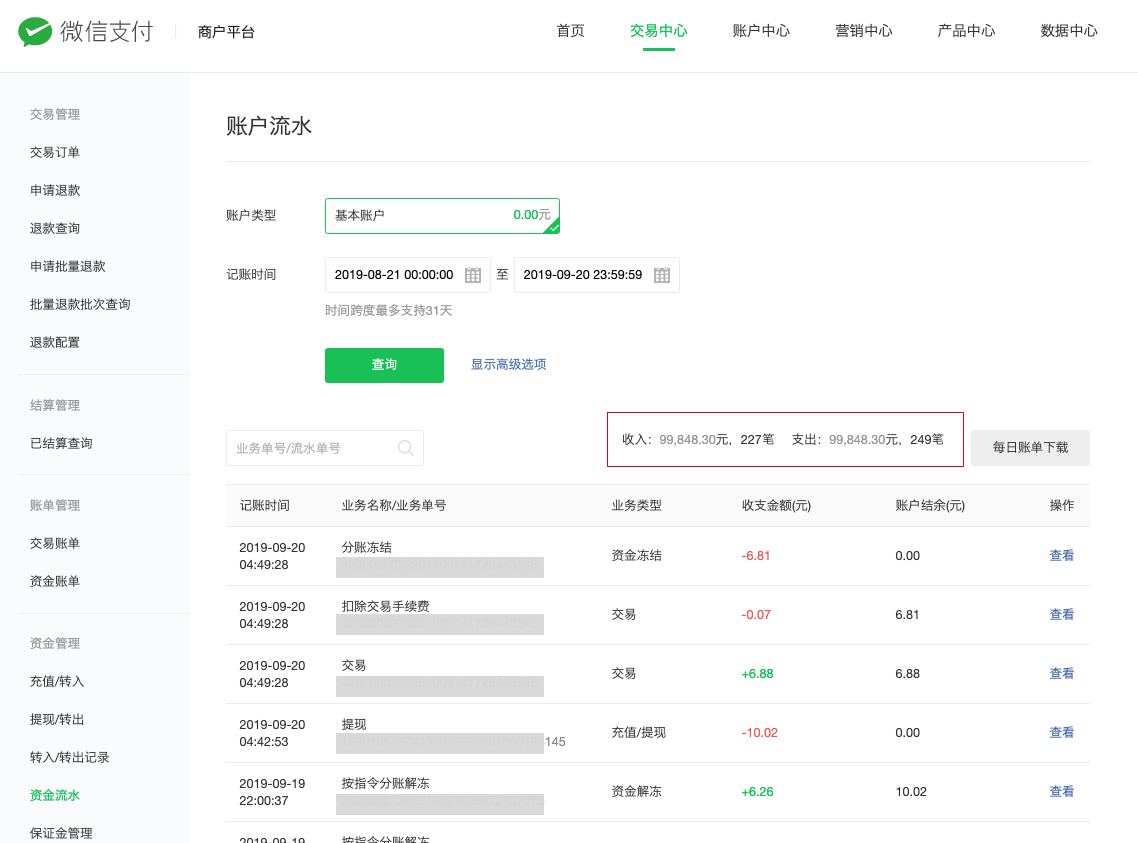Click the +6.88 amount cell
Screen dimensions: 1138x843
(757, 673)
